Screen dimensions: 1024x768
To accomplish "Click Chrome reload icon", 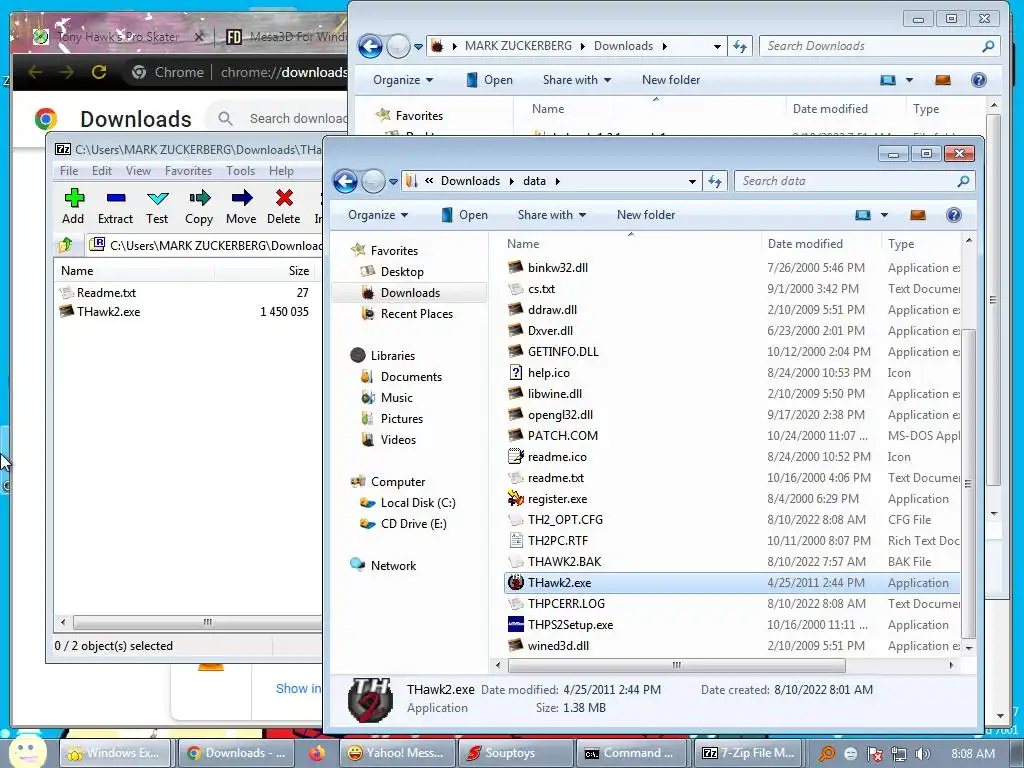I will coord(99,72).
